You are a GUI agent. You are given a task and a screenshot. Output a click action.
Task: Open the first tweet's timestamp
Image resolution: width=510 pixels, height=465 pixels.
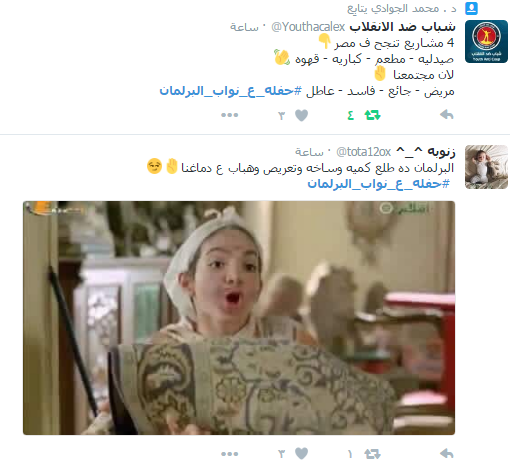(x=244, y=27)
